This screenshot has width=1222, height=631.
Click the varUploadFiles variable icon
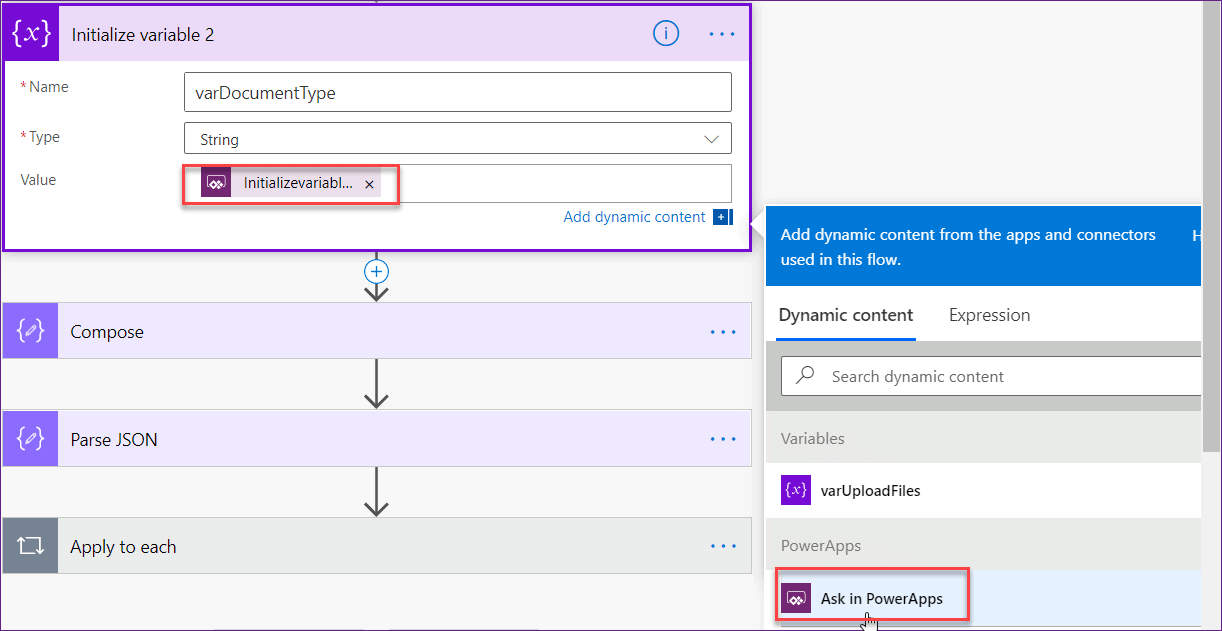point(795,490)
